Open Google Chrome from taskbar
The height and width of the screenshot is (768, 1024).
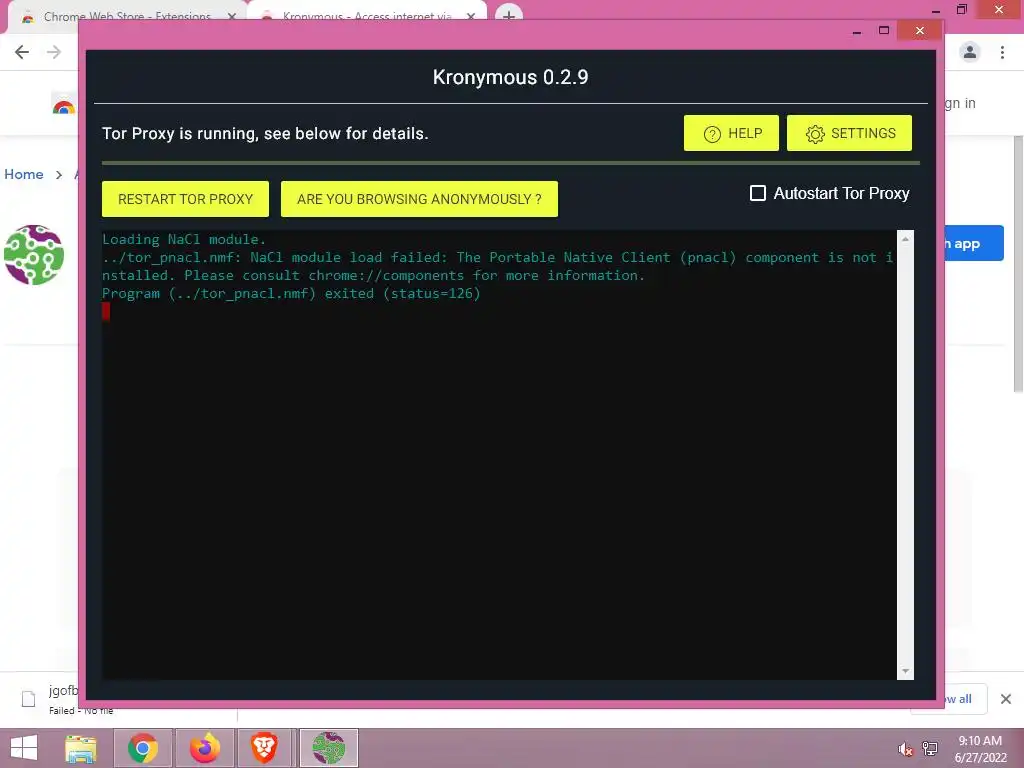143,748
